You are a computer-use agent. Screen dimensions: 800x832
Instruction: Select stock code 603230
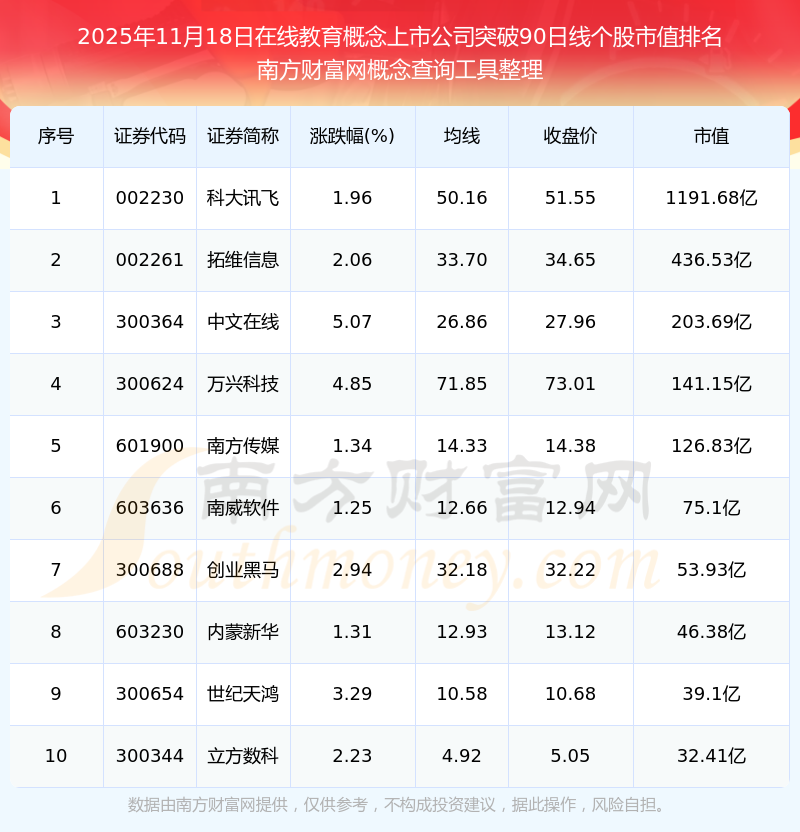point(150,632)
